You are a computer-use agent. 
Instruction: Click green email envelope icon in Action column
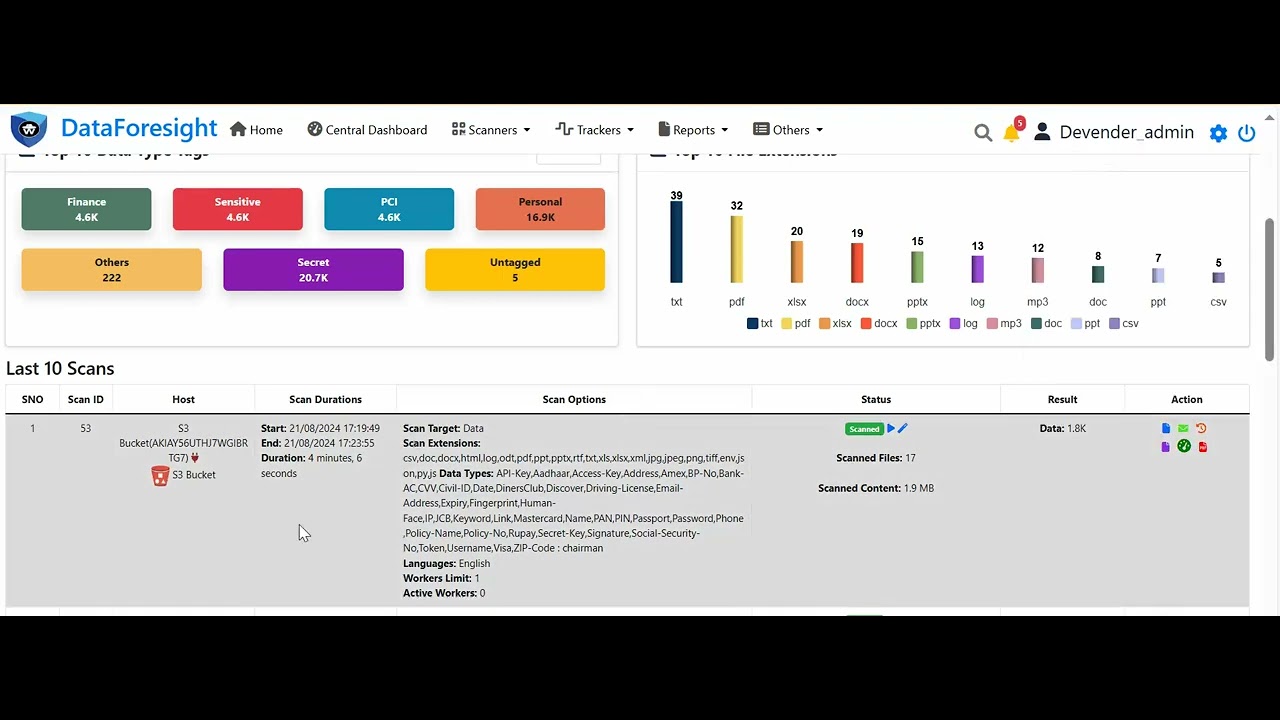(1183, 428)
